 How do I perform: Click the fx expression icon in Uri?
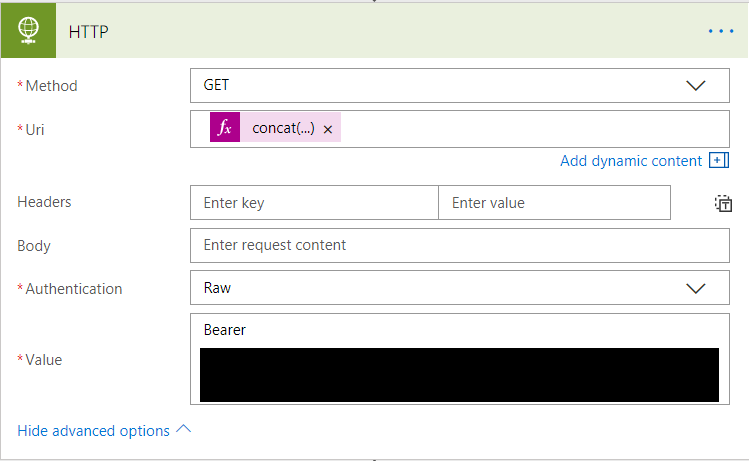225,128
